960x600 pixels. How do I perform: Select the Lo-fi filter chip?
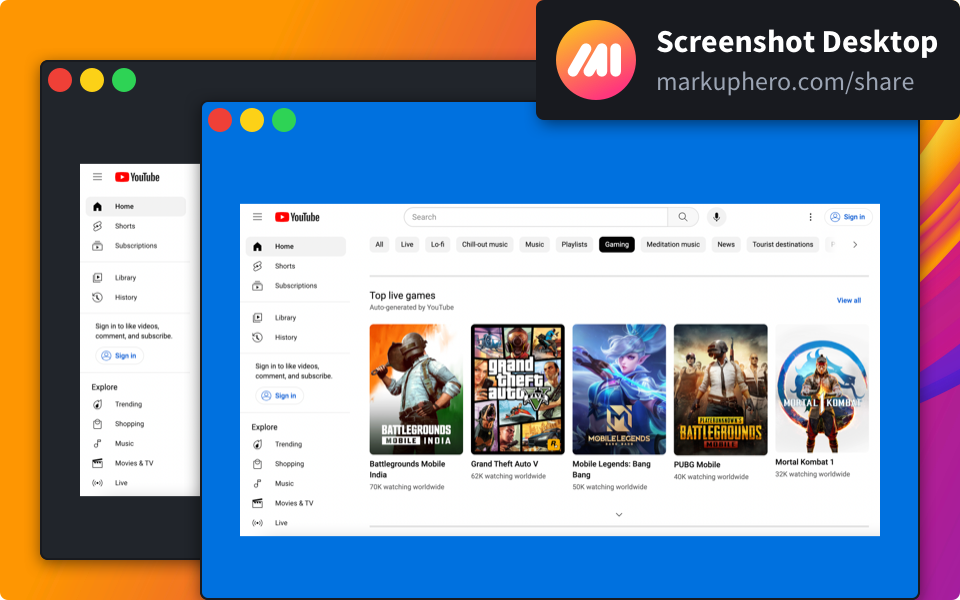[437, 244]
